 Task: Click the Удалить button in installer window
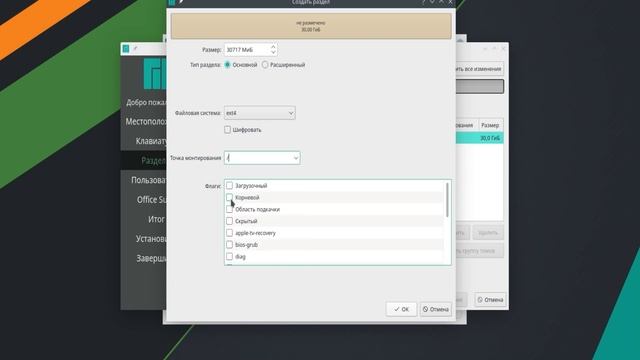[x=488, y=233]
